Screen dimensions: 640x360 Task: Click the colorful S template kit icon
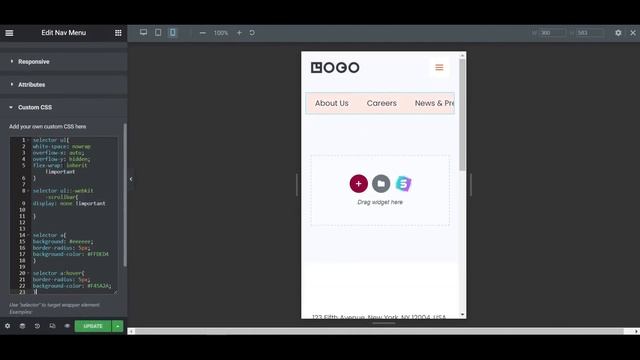point(403,184)
